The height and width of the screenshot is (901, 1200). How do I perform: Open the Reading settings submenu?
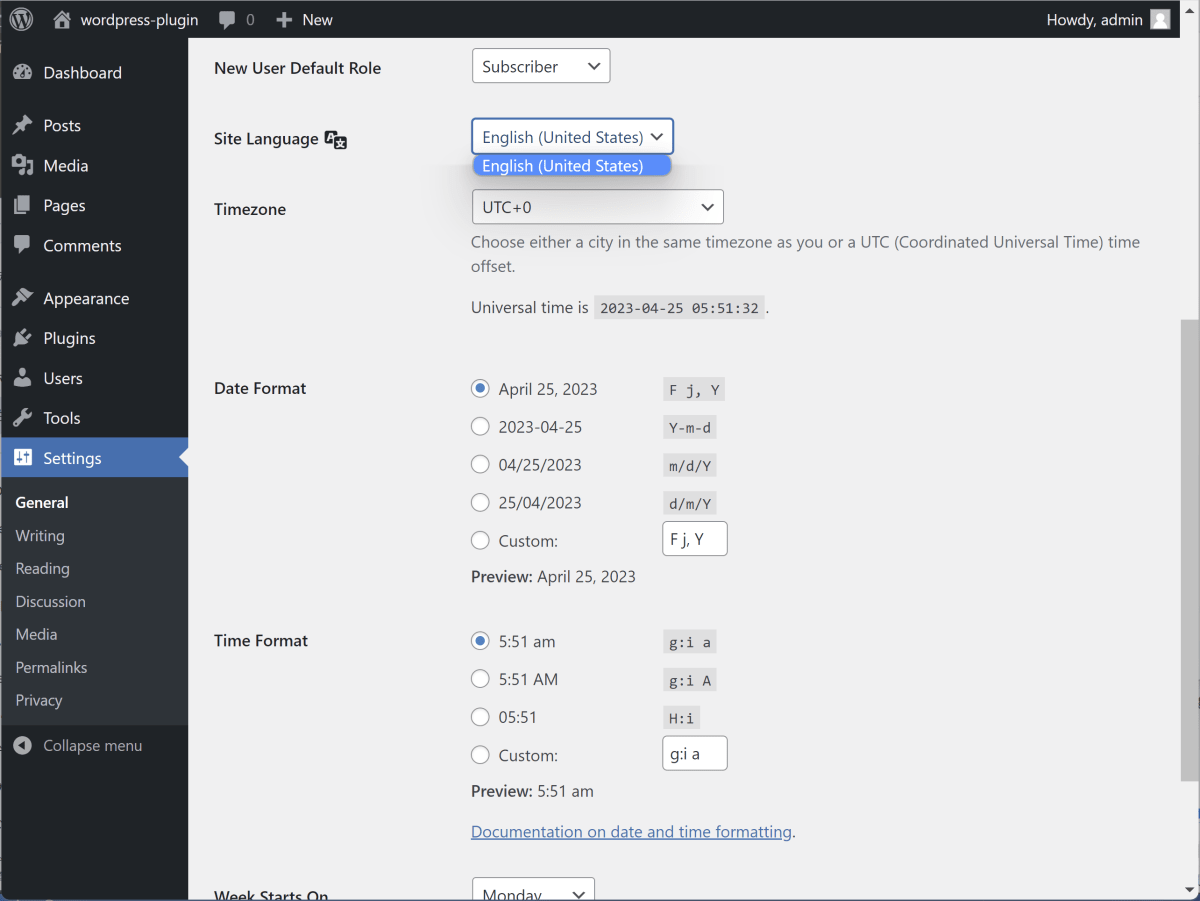43,569
